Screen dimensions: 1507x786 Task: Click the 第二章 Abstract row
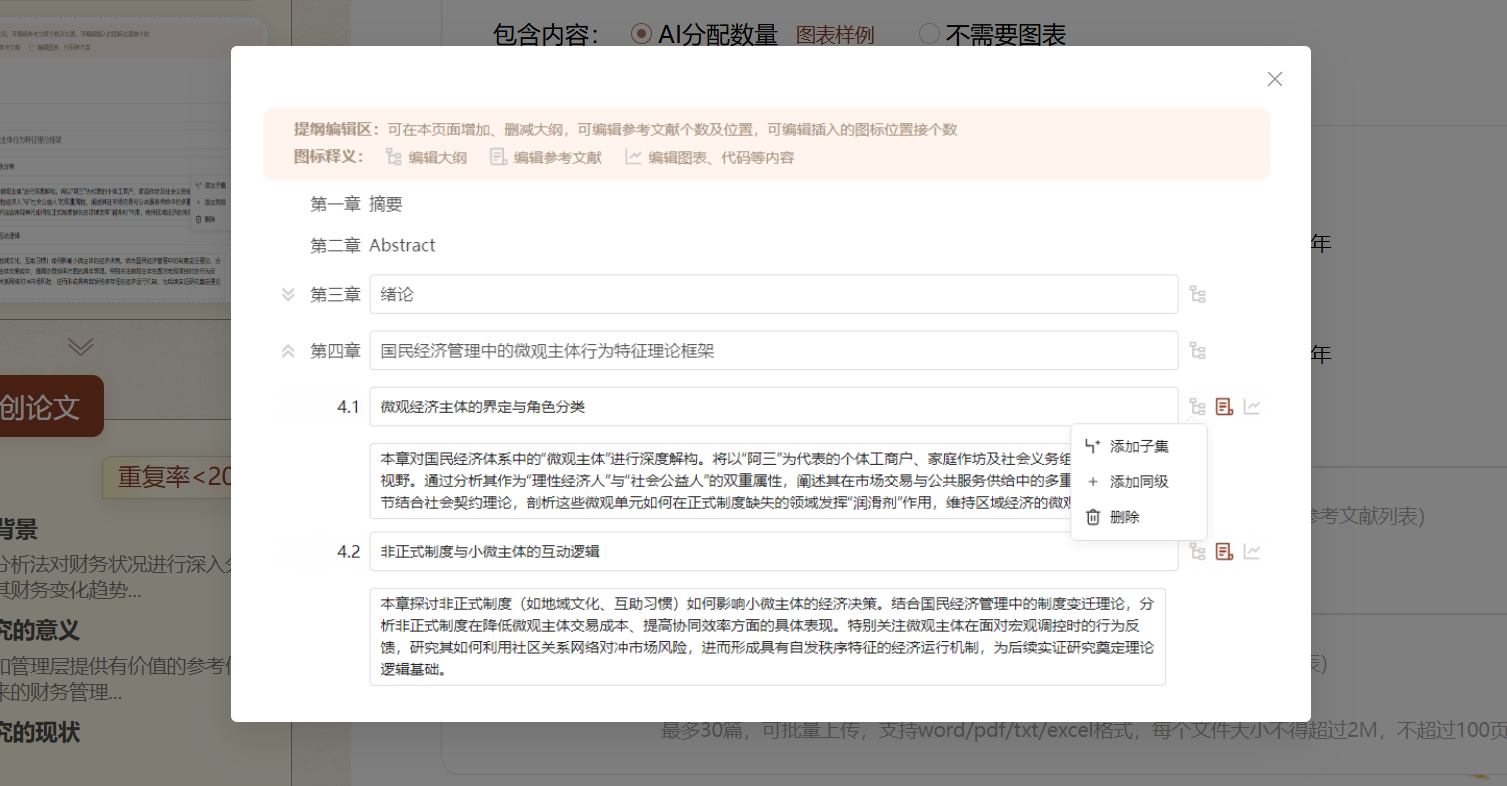coord(373,245)
